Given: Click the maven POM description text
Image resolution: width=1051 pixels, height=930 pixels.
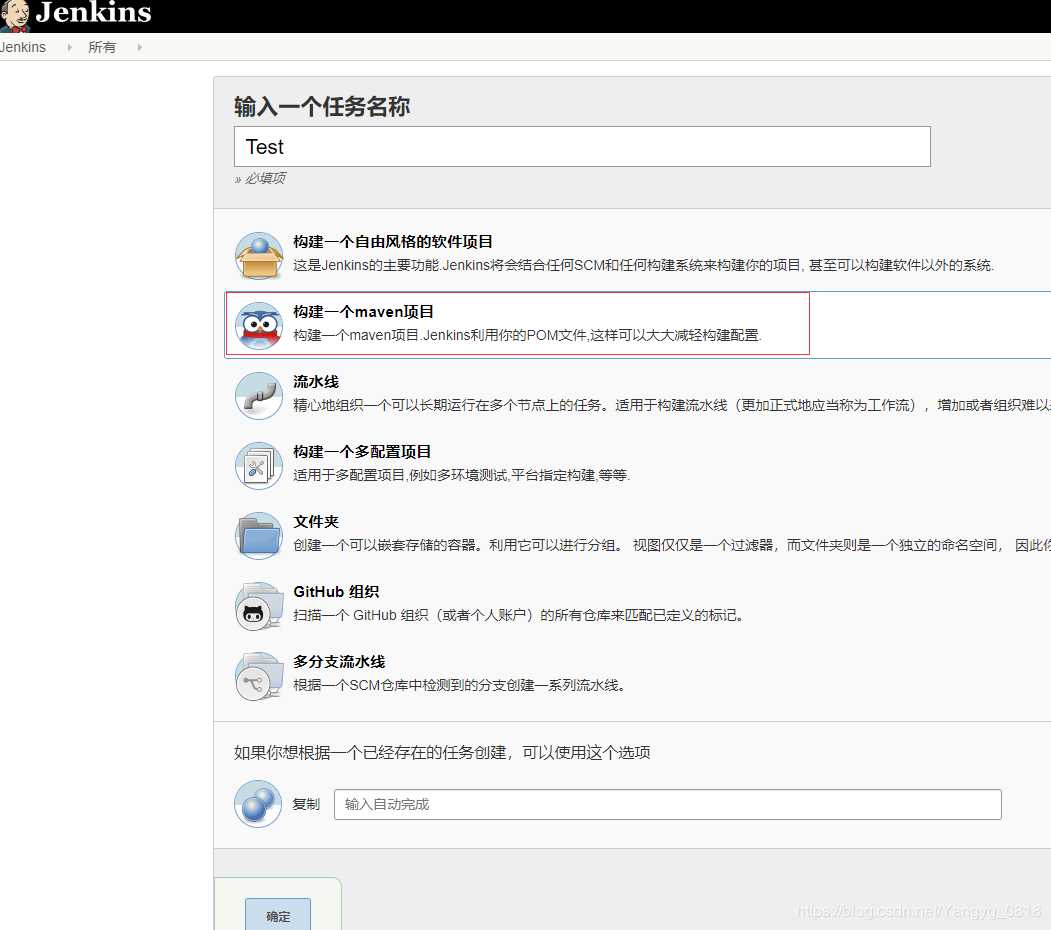Looking at the screenshot, I should click(528, 335).
